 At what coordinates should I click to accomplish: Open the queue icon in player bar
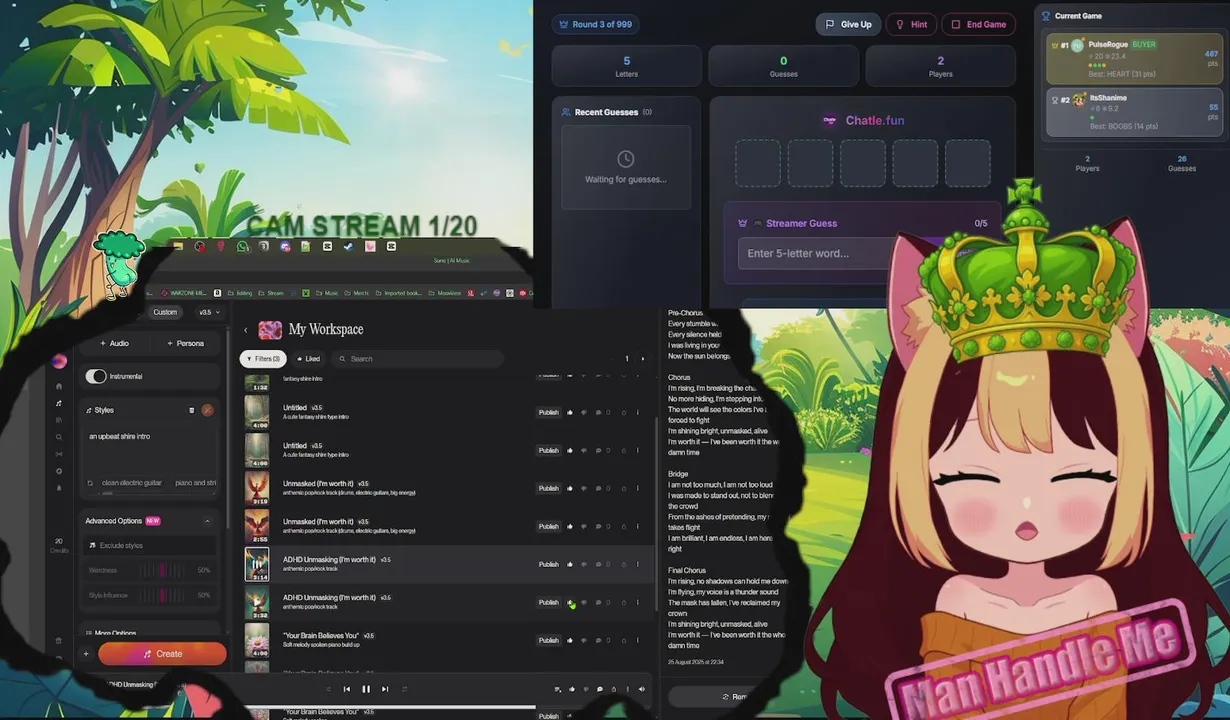pyautogui.click(x=558, y=689)
